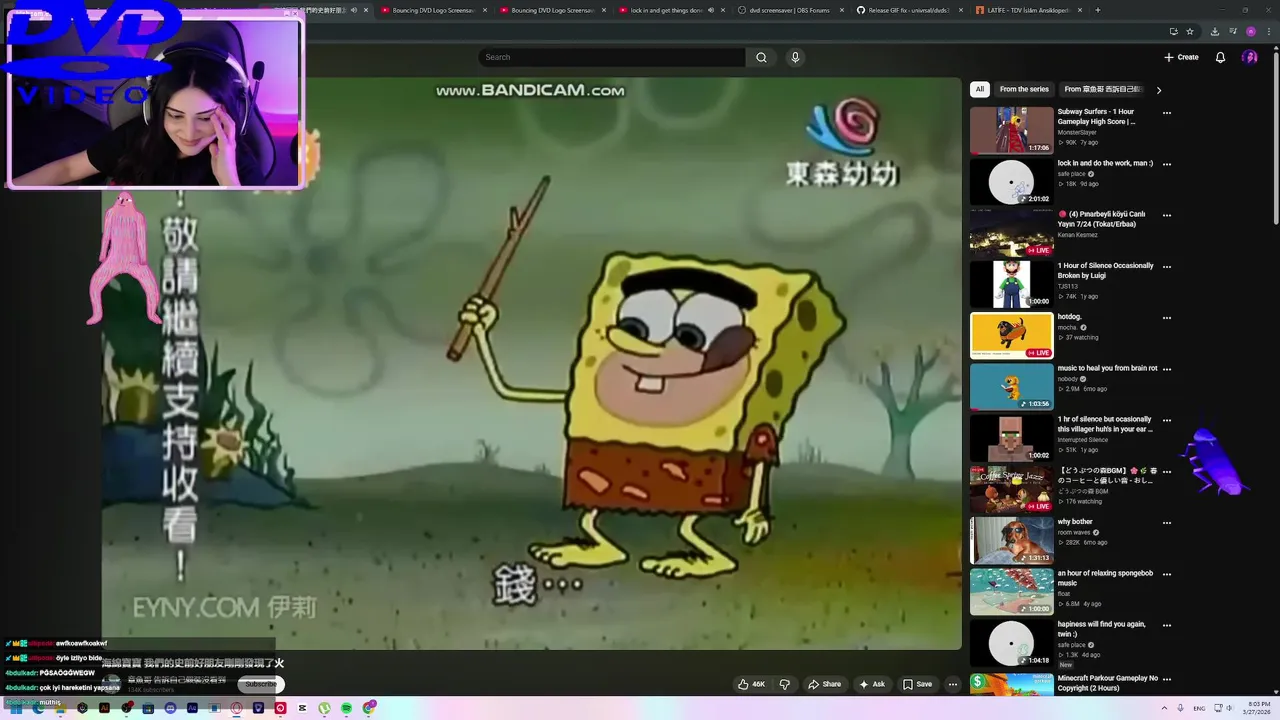Open options for lock in and do the work
The height and width of the screenshot is (720, 1280).
click(x=1166, y=164)
